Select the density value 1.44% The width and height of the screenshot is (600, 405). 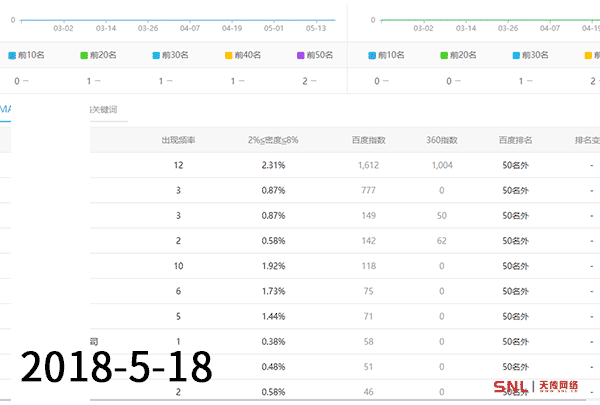273,317
